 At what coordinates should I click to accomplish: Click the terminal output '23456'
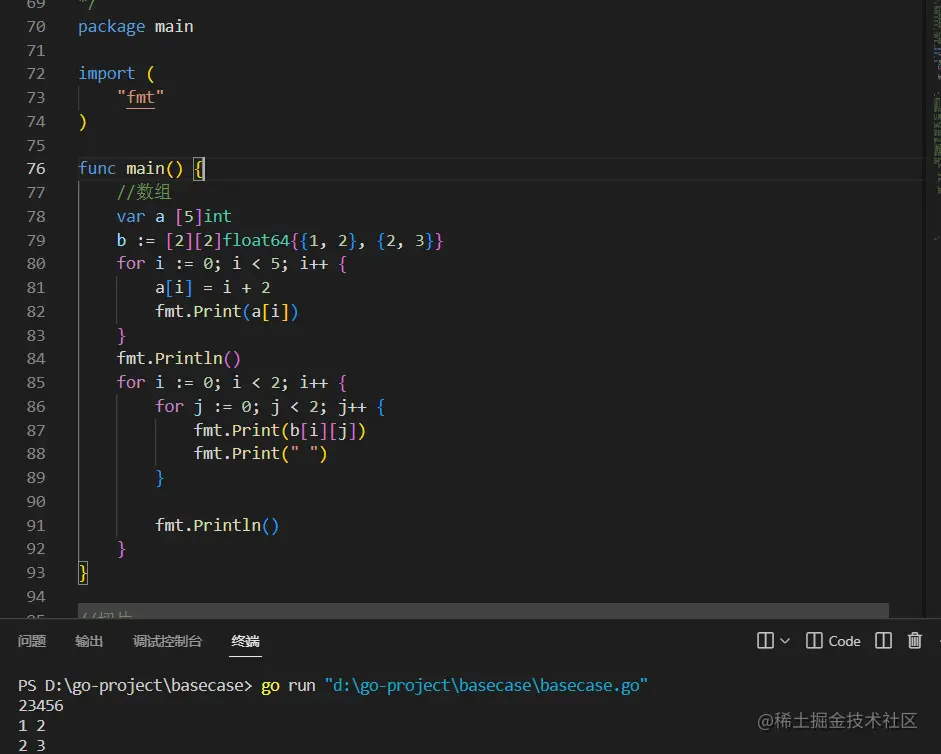point(41,706)
